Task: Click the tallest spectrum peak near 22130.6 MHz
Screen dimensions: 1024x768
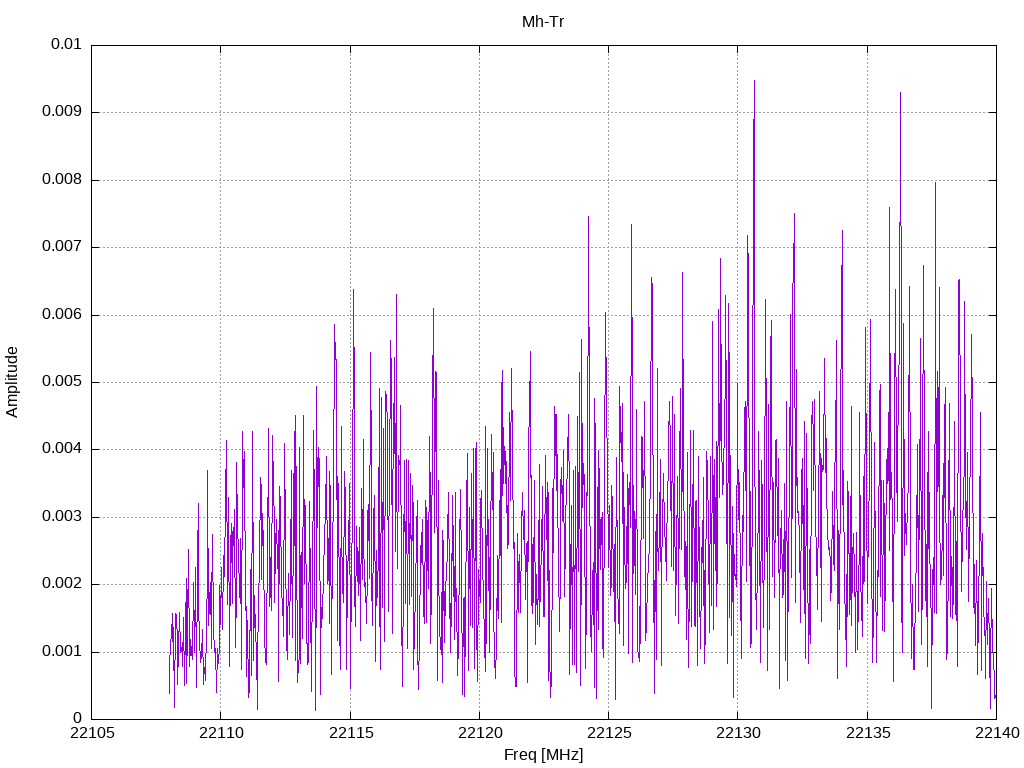Action: click(754, 81)
